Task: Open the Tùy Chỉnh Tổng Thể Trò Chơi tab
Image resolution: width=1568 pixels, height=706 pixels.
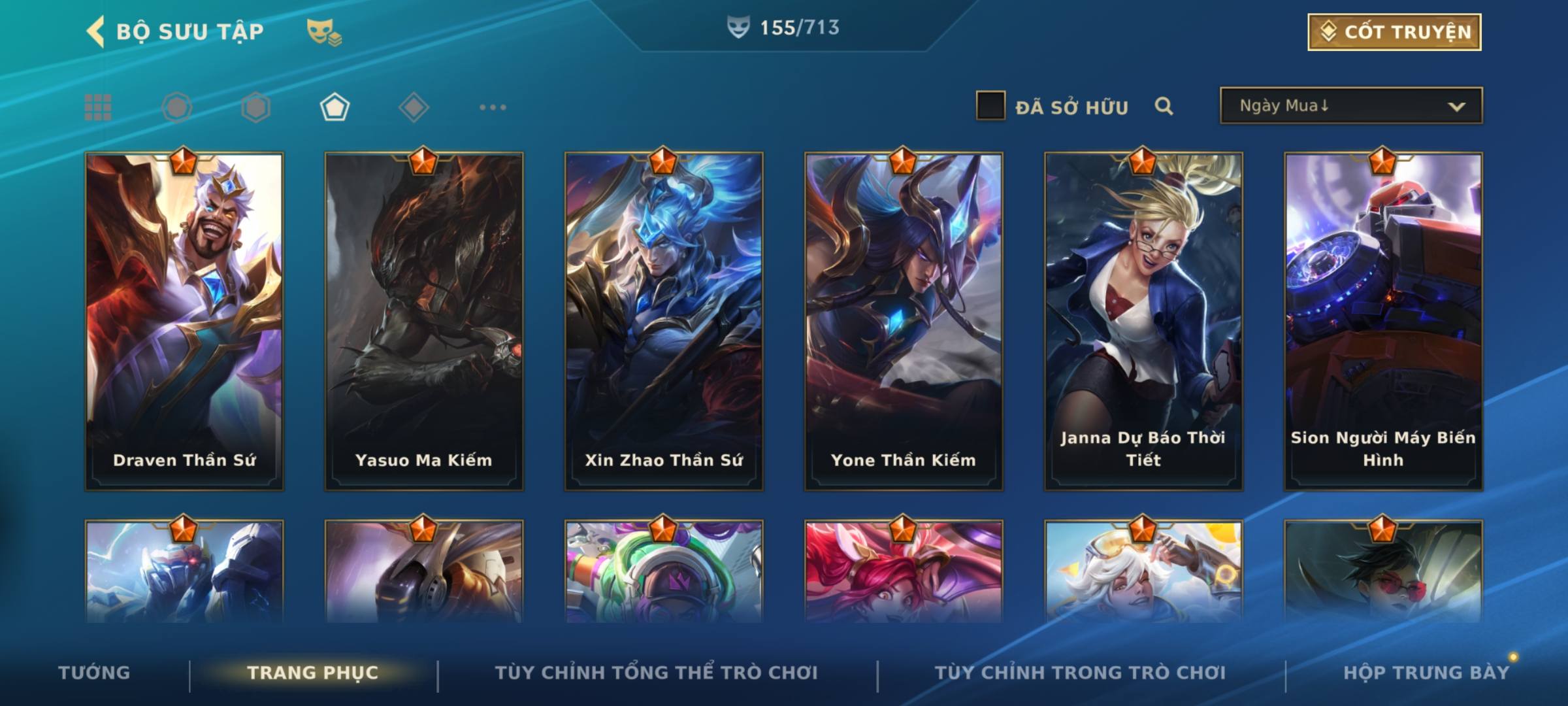Action: (x=656, y=672)
